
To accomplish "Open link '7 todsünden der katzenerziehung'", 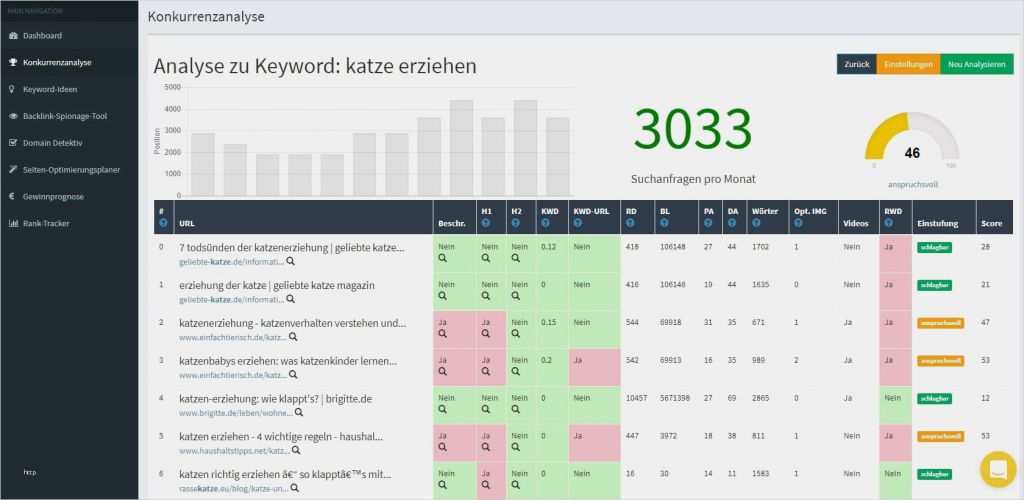I will pyautogui.click(x=291, y=248).
